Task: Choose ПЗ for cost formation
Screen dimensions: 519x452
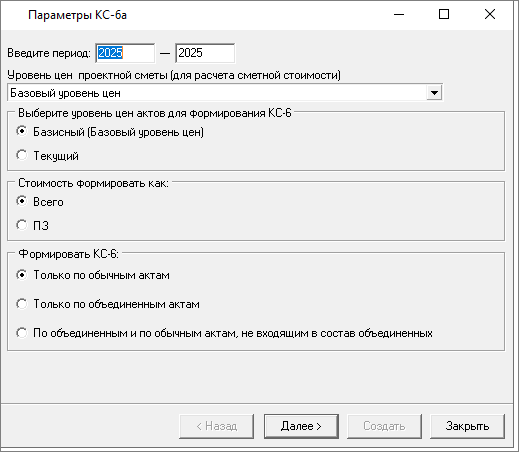Action: pos(32,226)
